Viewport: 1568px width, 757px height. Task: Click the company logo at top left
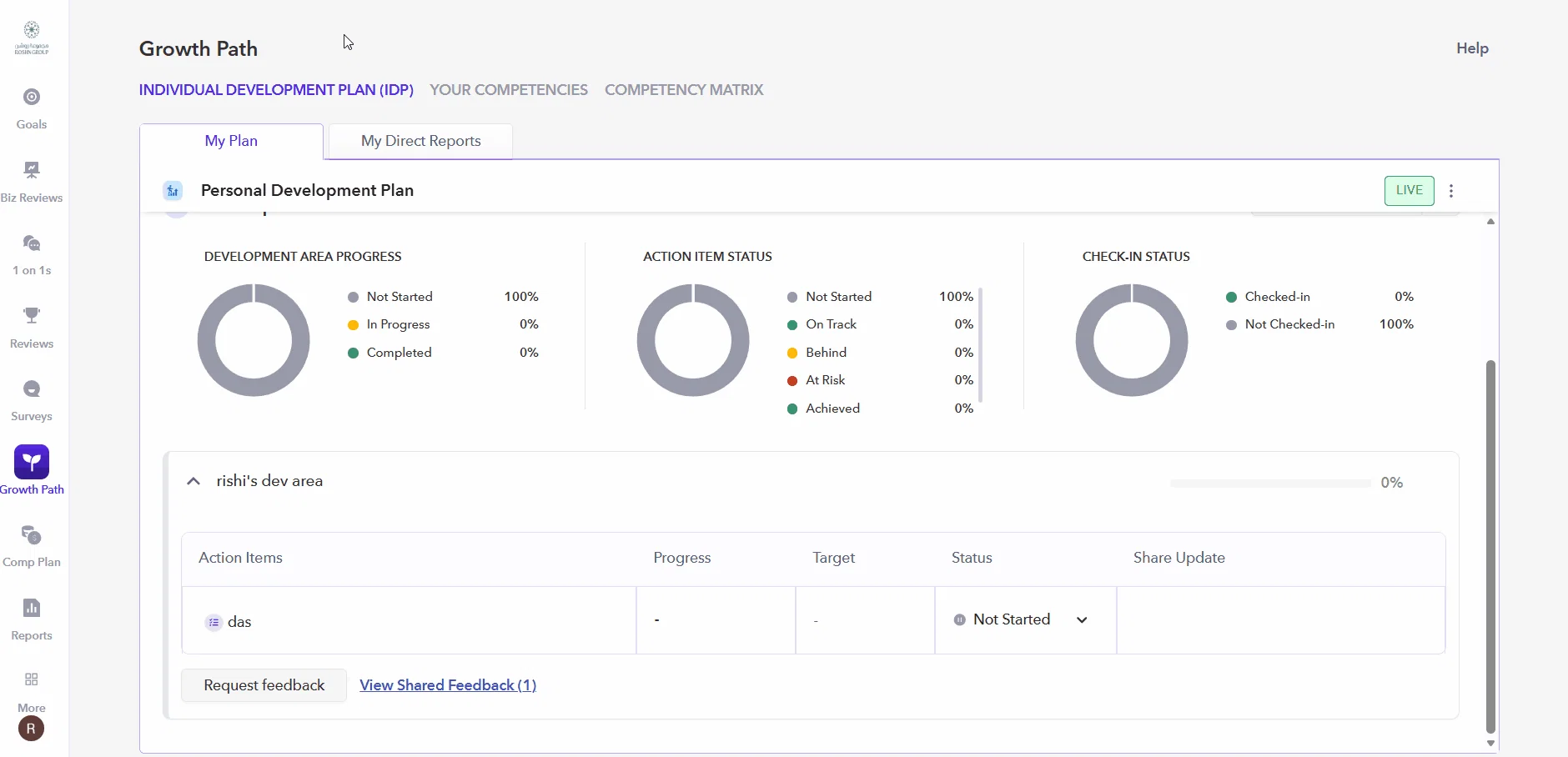click(32, 38)
